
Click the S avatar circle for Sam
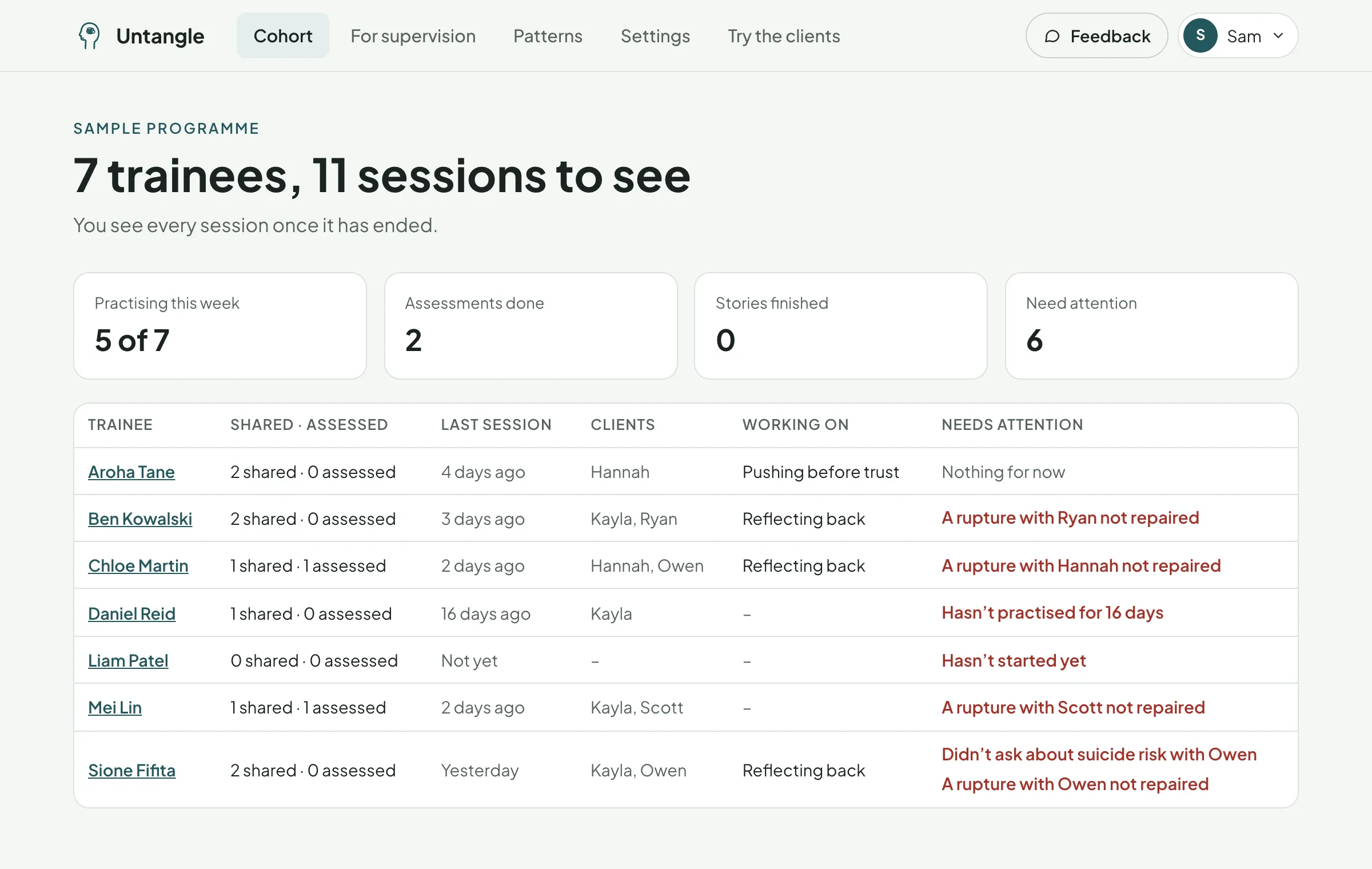pyautogui.click(x=1200, y=35)
